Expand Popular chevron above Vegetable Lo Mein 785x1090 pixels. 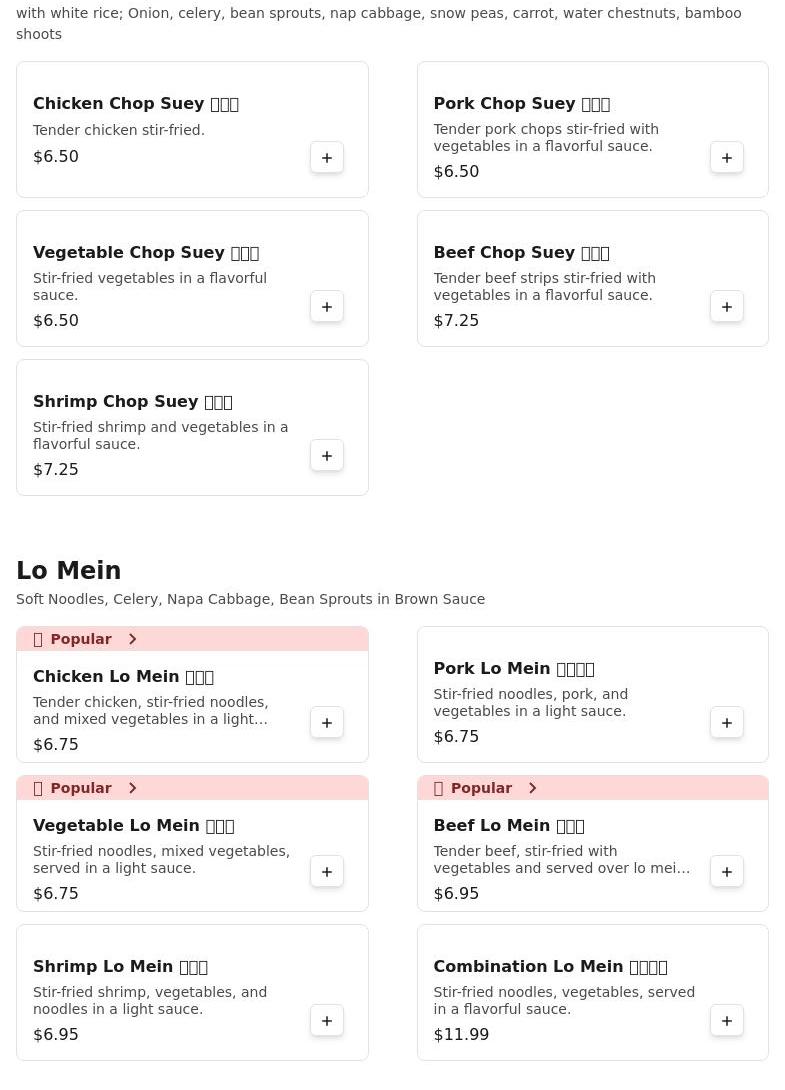pyautogui.click(x=132, y=788)
